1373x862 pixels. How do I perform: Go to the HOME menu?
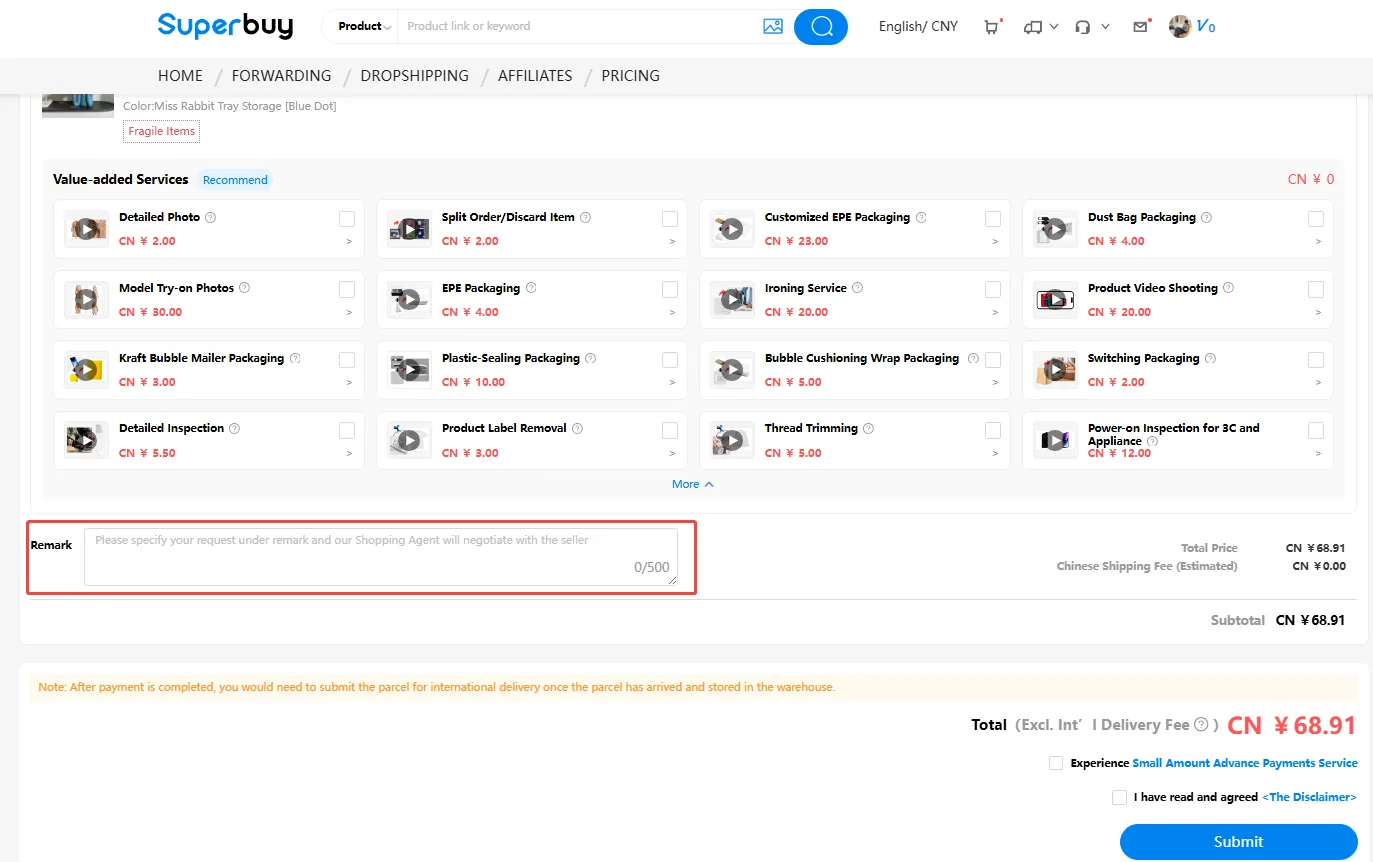180,76
